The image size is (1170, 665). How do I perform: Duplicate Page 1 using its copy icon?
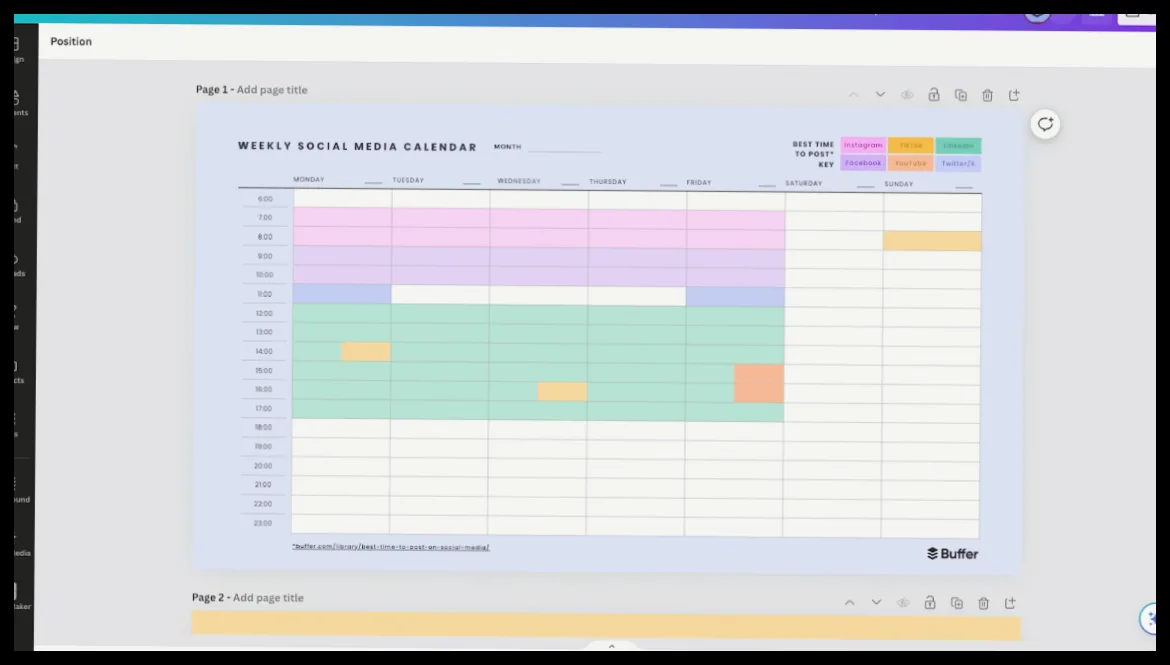tap(960, 95)
